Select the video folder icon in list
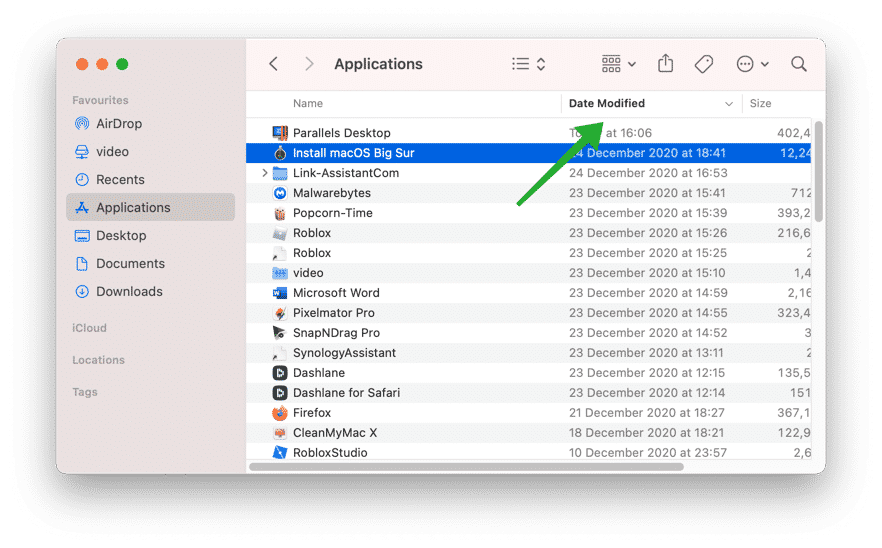 [x=280, y=273]
